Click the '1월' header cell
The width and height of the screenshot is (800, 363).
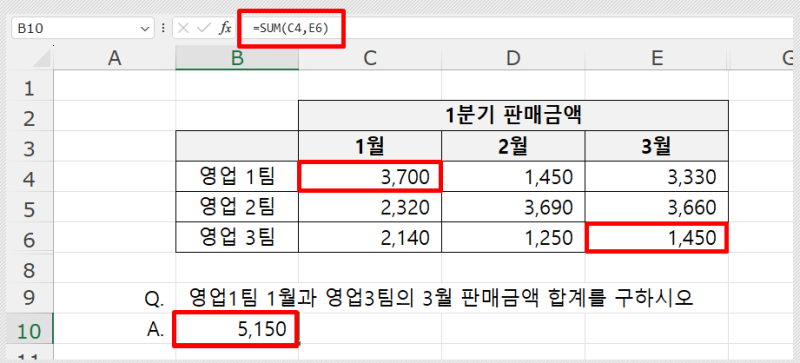(x=370, y=146)
